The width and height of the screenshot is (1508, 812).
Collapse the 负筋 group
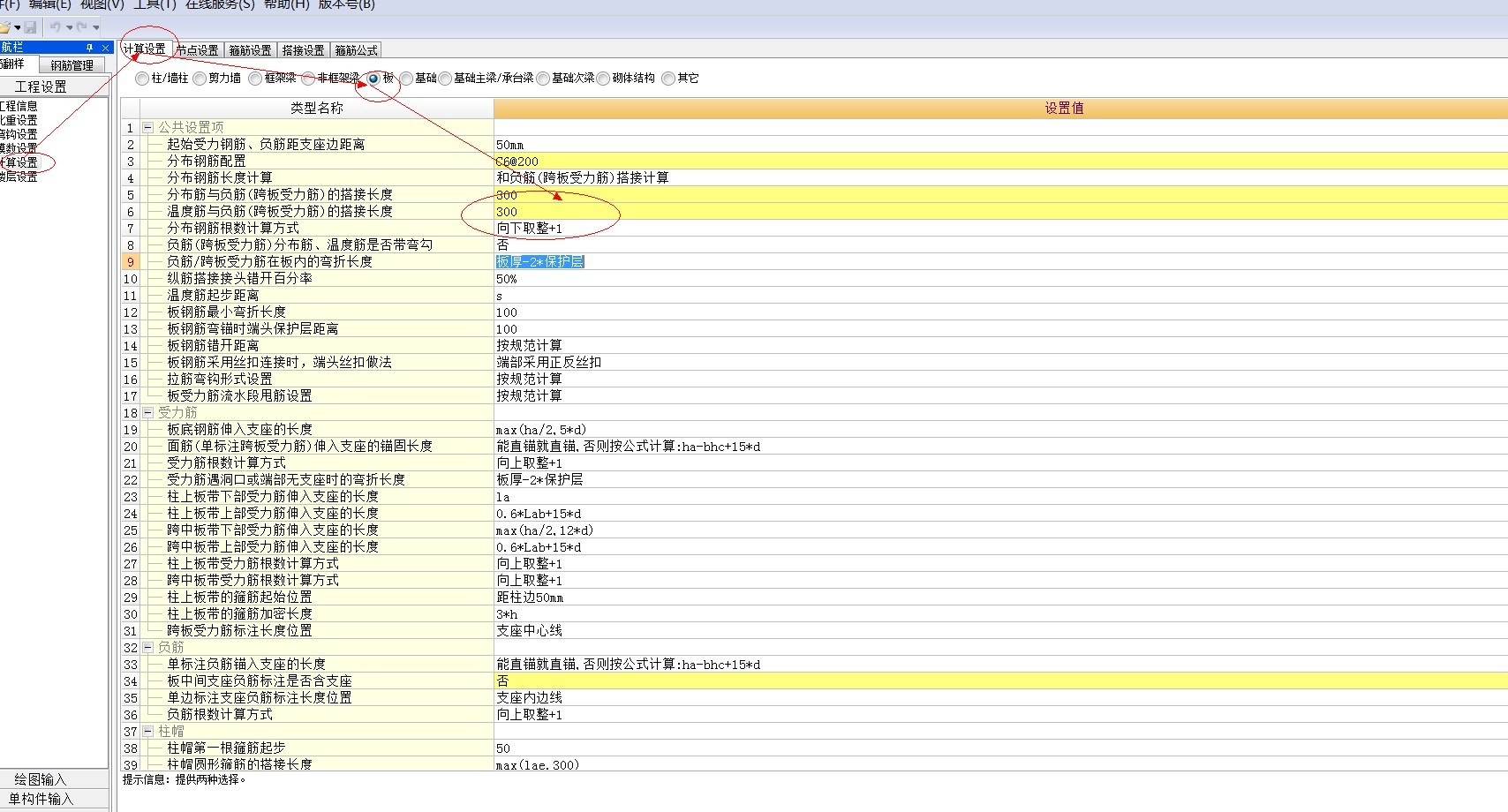pos(148,648)
